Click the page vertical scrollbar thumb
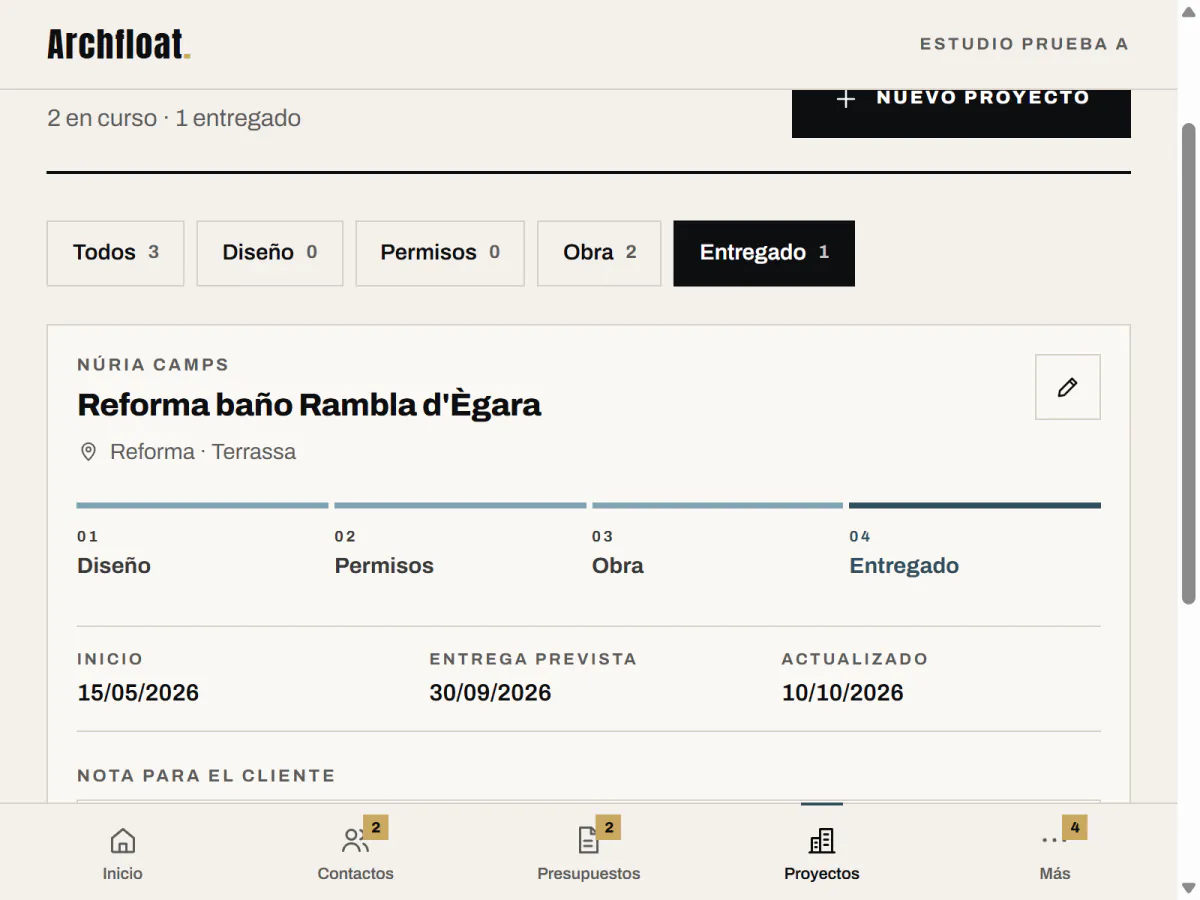The width and height of the screenshot is (1200, 900). click(x=1188, y=364)
